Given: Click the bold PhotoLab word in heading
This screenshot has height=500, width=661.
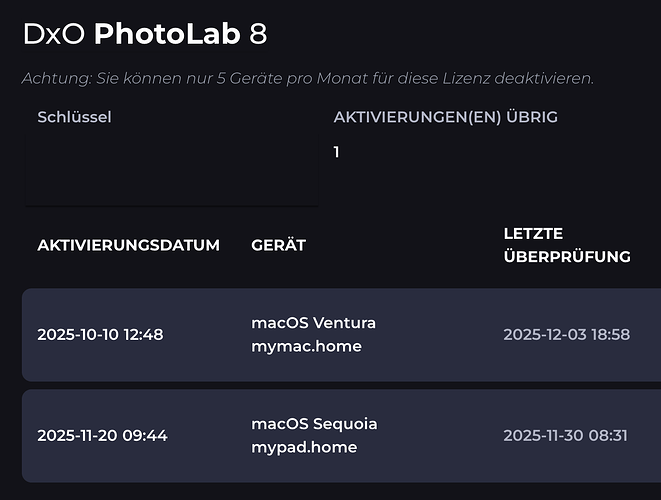Looking at the screenshot, I should click(168, 34).
